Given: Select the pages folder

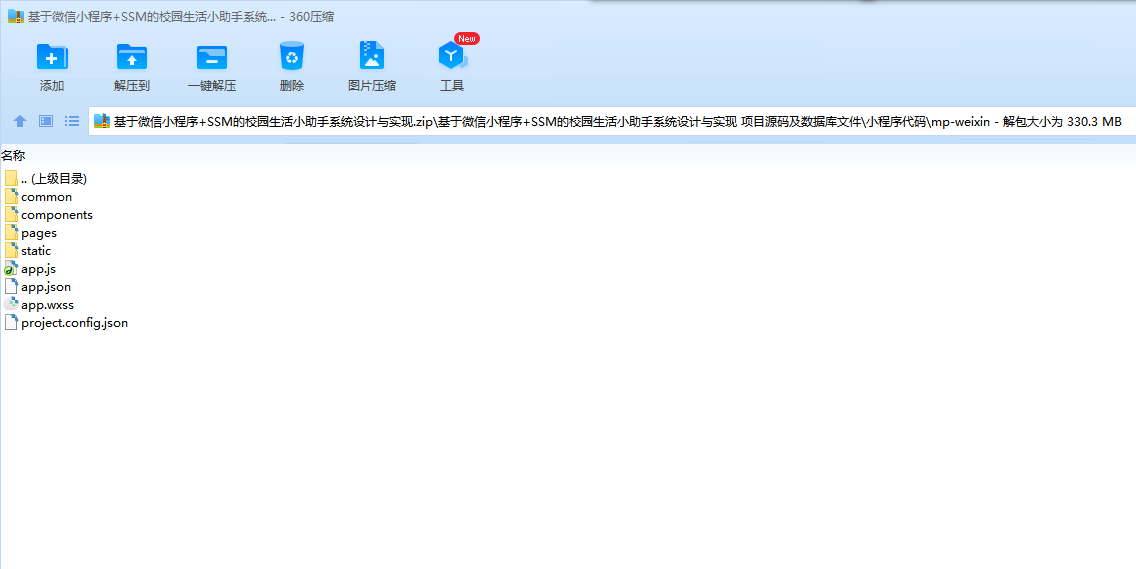Looking at the screenshot, I should click(x=30, y=233).
